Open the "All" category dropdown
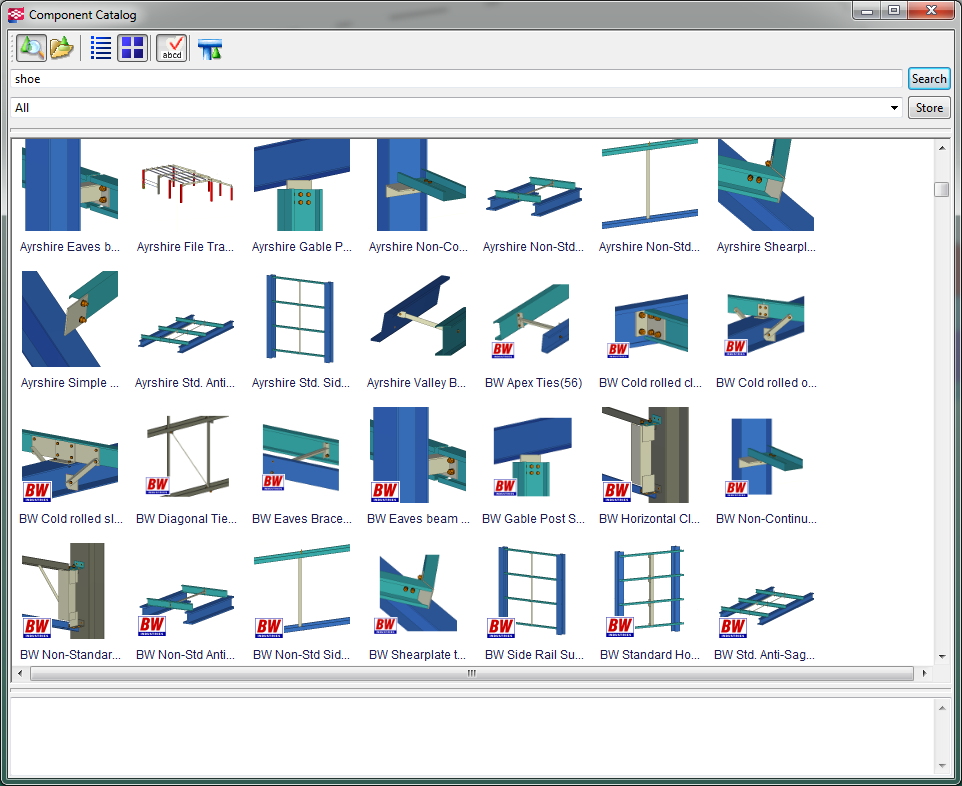Screen dimensions: 962x786 pos(456,107)
